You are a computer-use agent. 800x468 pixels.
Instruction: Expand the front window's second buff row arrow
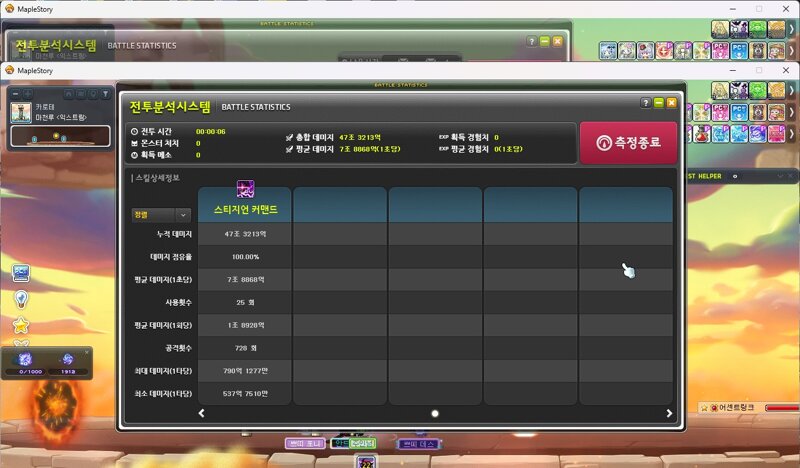click(x=791, y=112)
